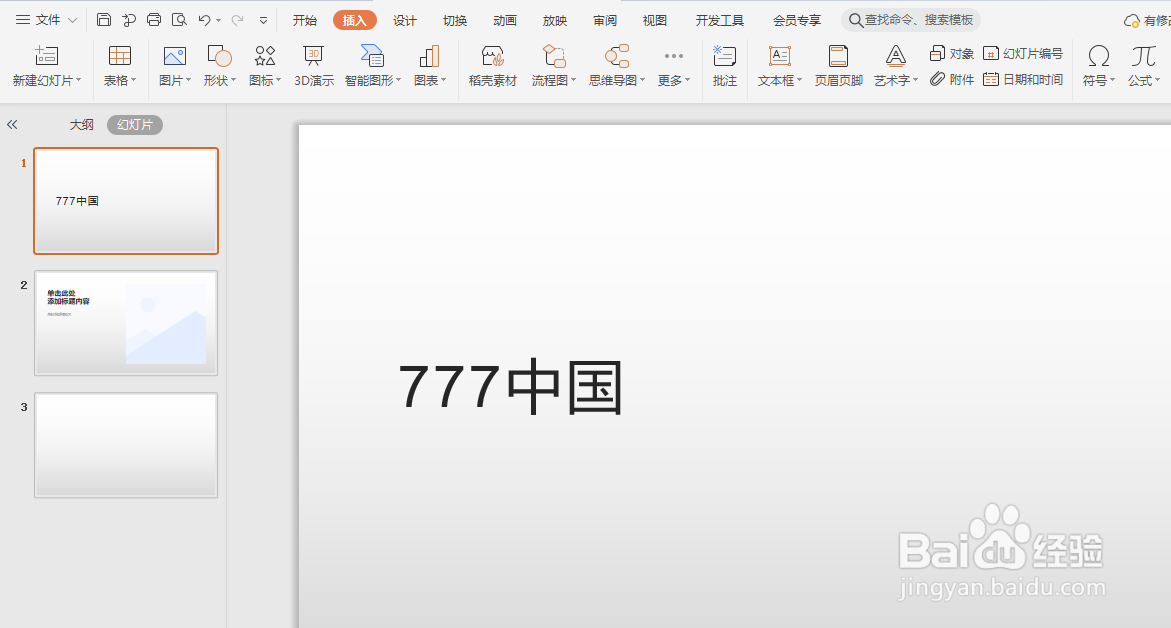Open the 符号 symbol dropdown

pyautogui.click(x=1097, y=65)
